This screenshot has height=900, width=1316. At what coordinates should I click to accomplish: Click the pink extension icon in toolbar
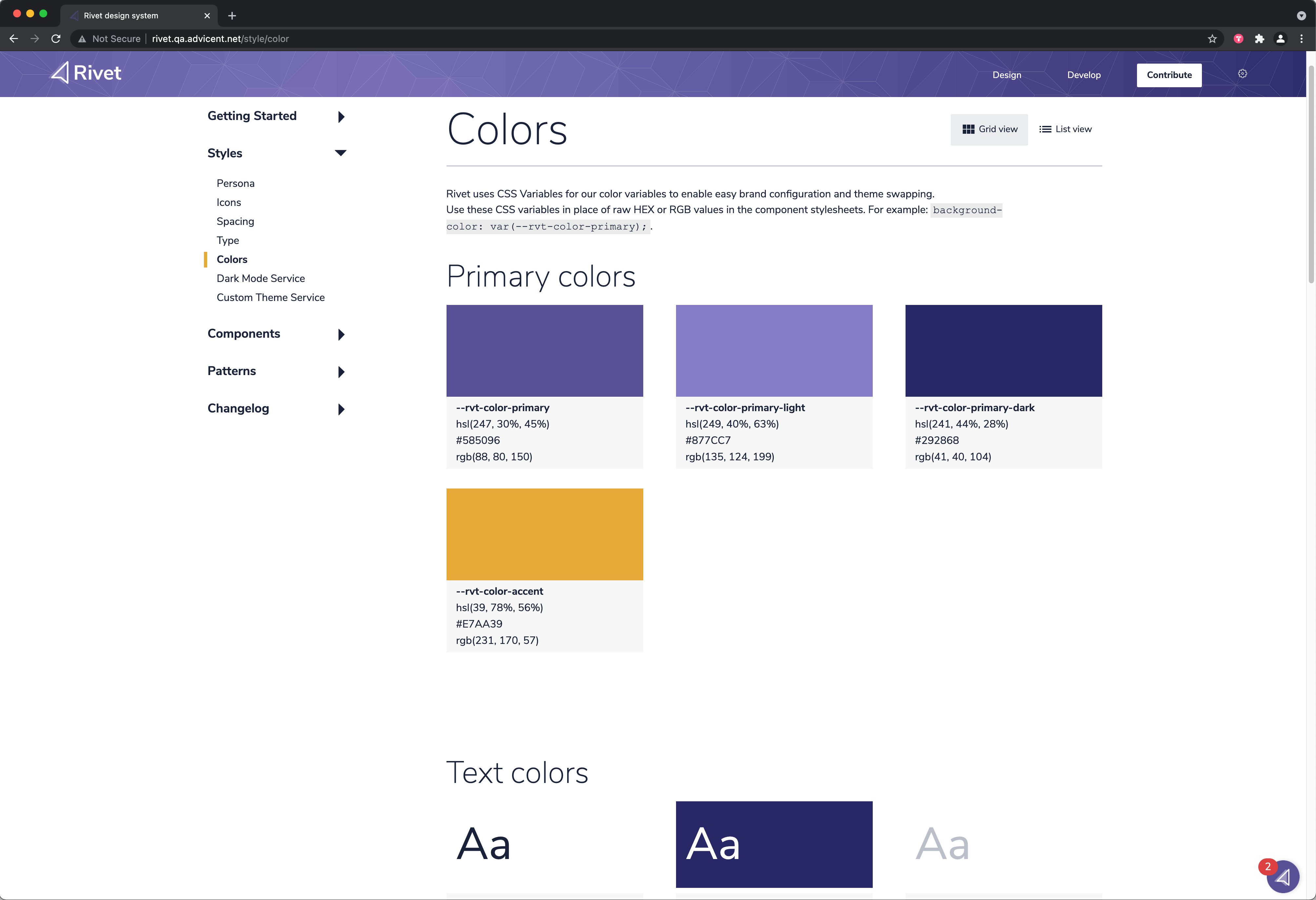coord(1238,38)
